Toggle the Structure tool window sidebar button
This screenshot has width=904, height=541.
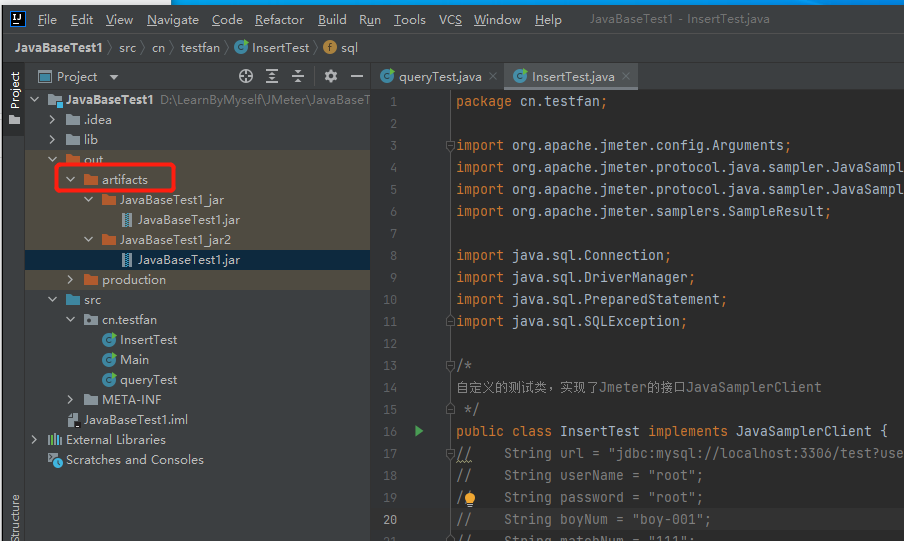point(14,516)
